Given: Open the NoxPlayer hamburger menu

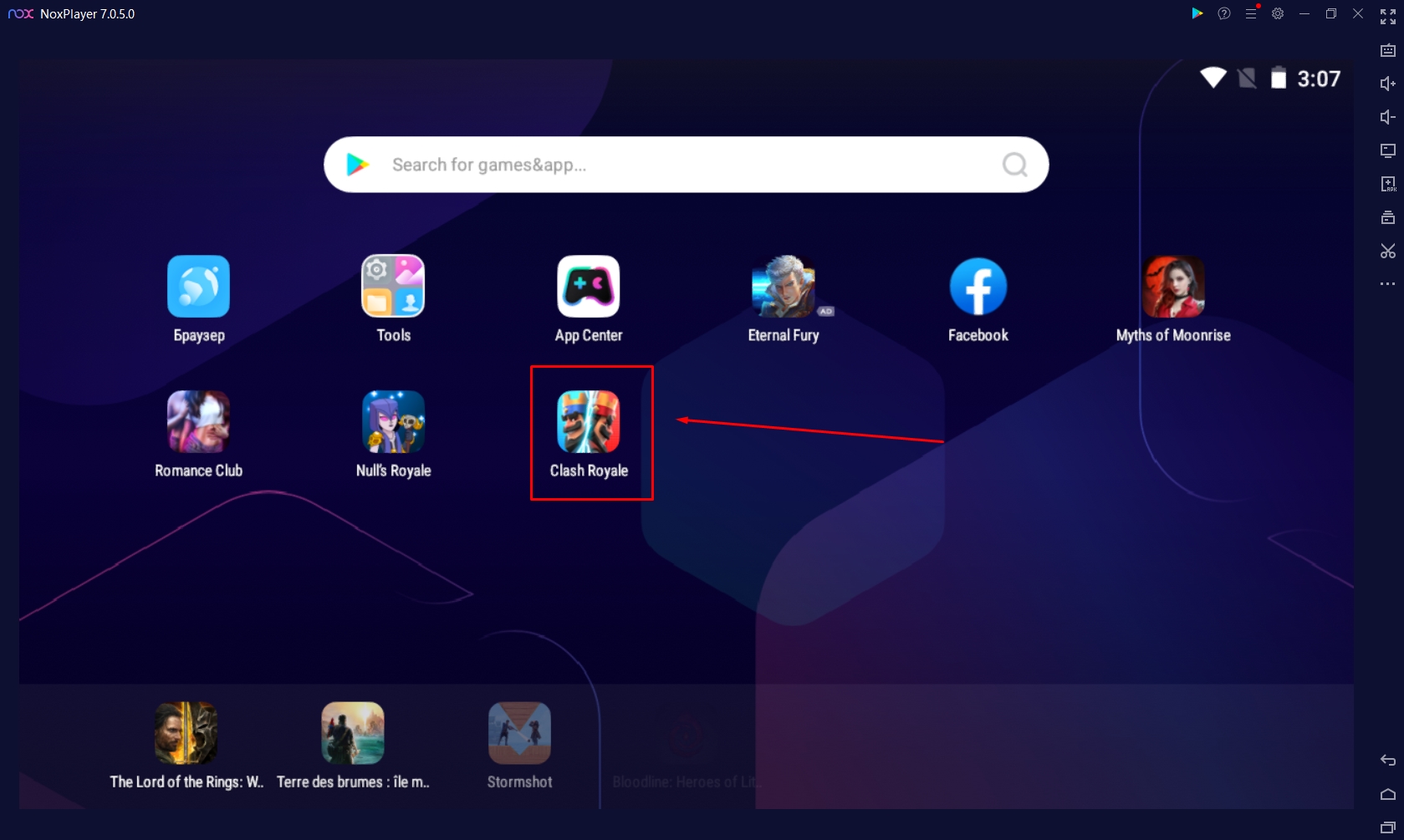Looking at the screenshot, I should pos(1251,13).
